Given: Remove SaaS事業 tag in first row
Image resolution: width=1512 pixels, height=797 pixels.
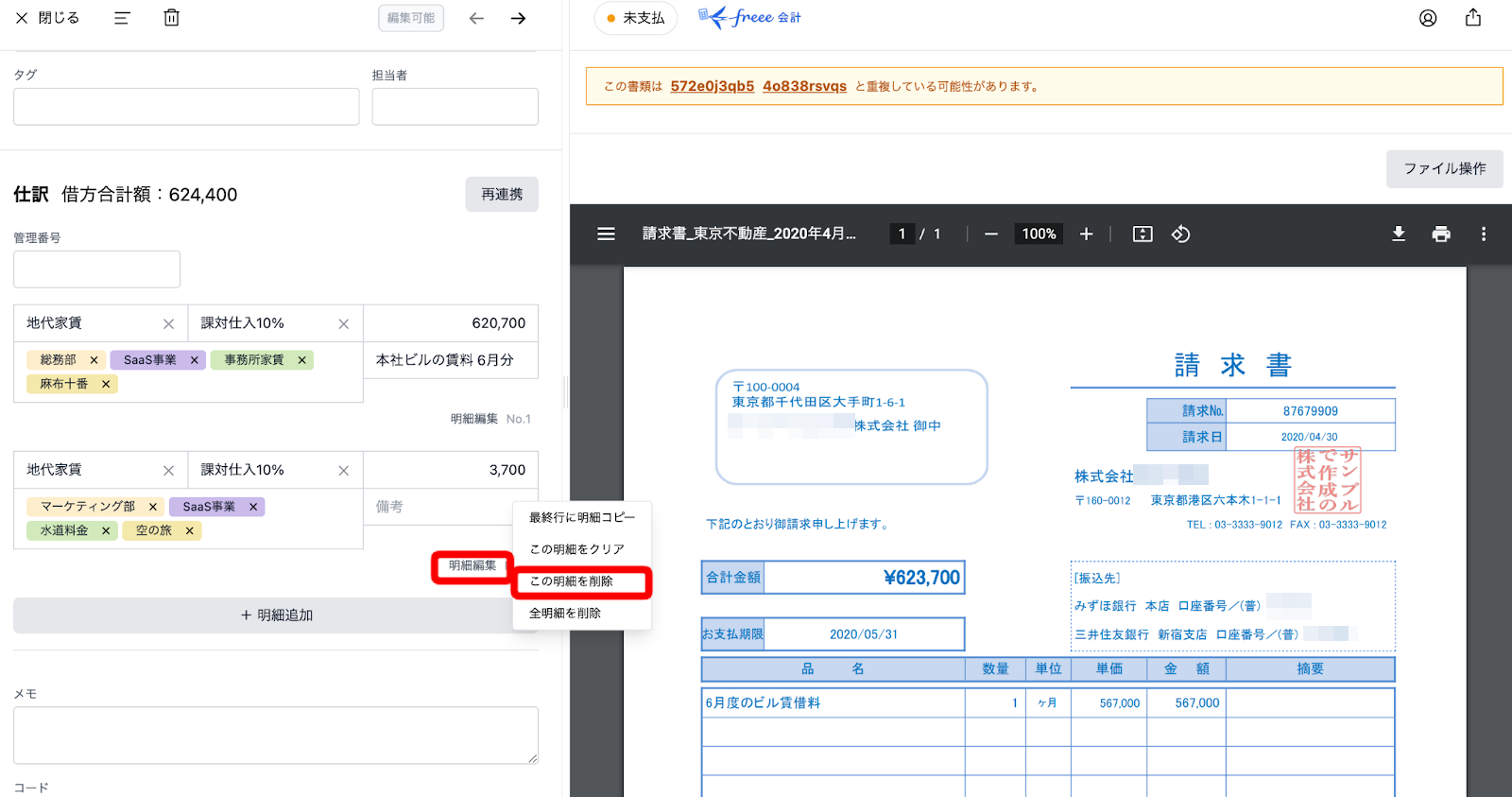Looking at the screenshot, I should [194, 360].
